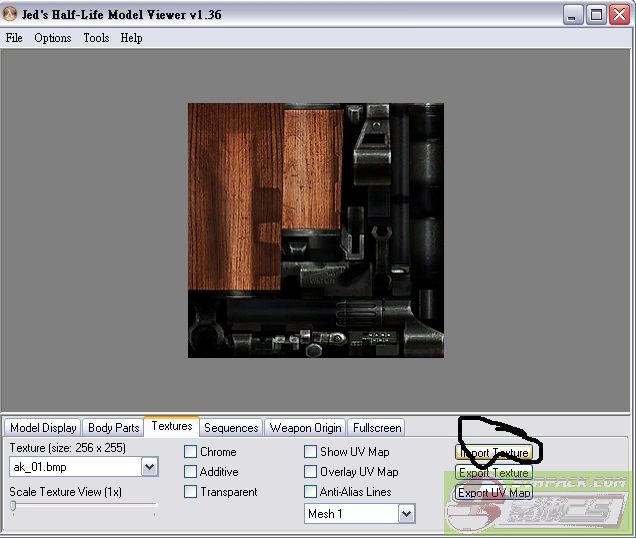Click the app icon in title bar
Image resolution: width=636 pixels, height=538 pixels.
tap(11, 14)
